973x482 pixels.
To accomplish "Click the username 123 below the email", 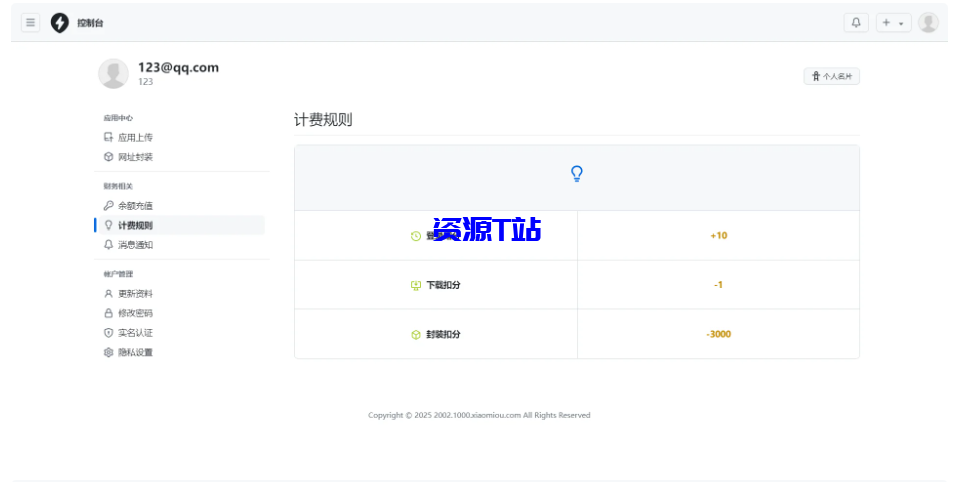I will click(x=145, y=81).
